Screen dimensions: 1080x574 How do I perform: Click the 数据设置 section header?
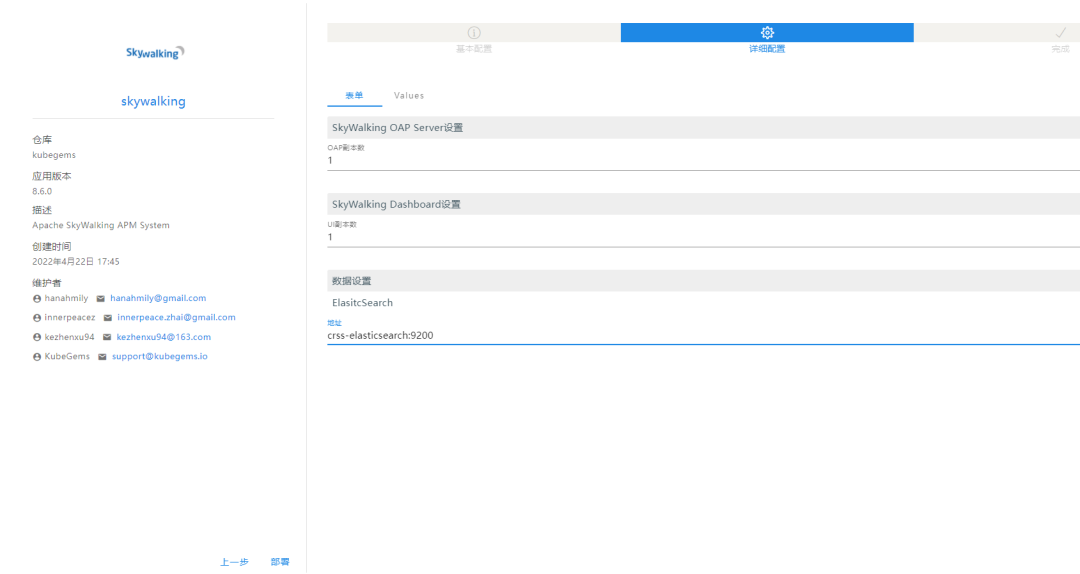point(703,281)
